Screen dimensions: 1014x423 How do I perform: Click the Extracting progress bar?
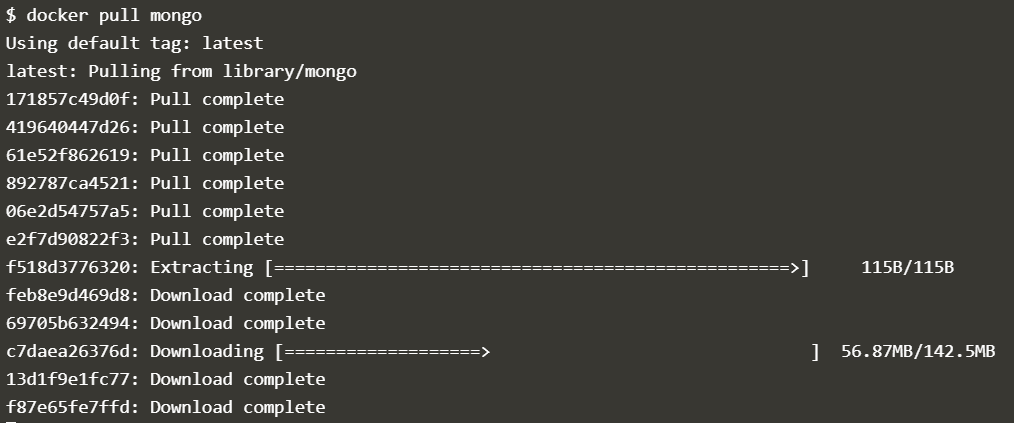[537, 267]
